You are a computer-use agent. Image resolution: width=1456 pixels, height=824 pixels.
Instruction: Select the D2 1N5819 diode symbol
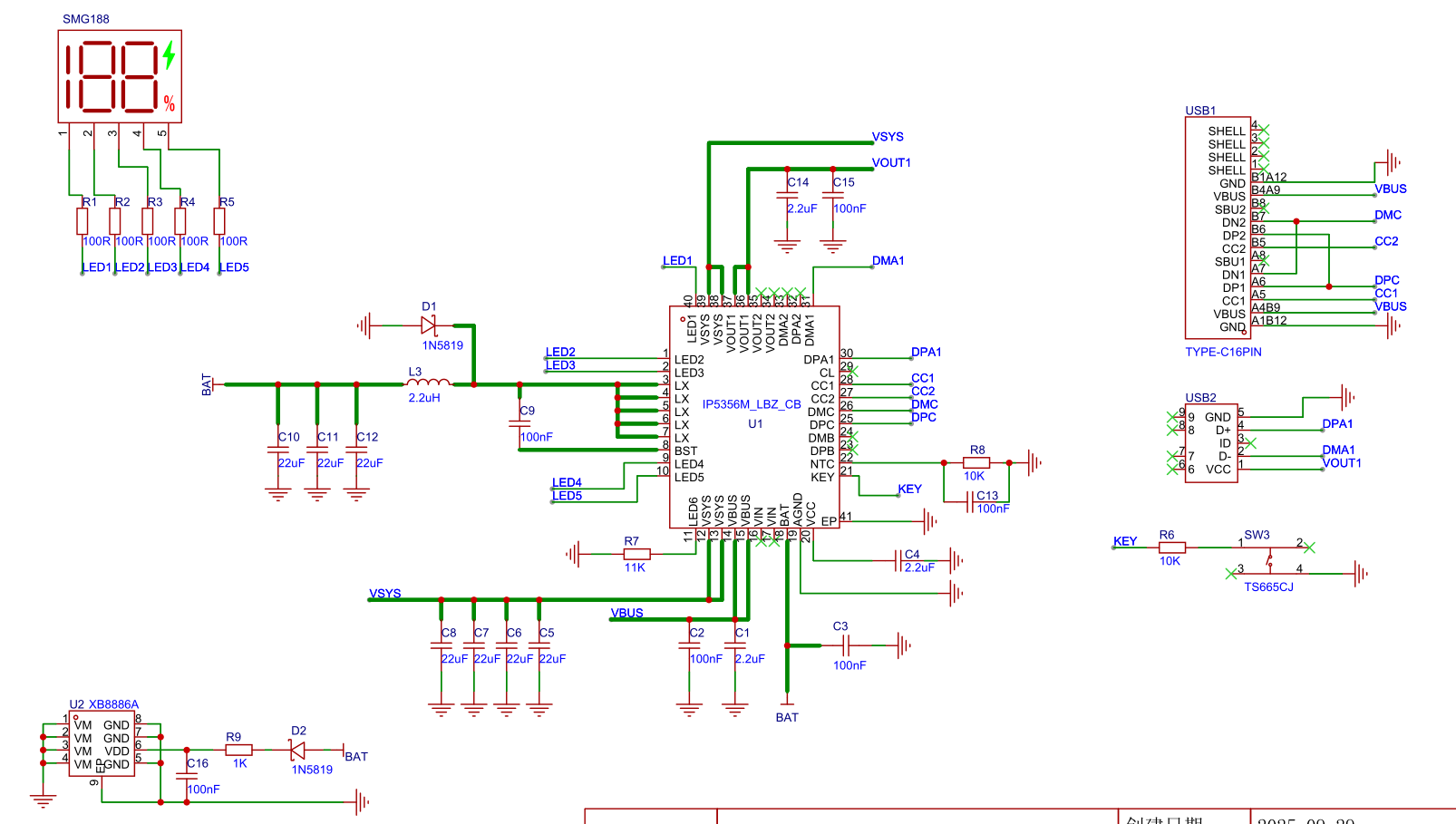click(x=296, y=751)
